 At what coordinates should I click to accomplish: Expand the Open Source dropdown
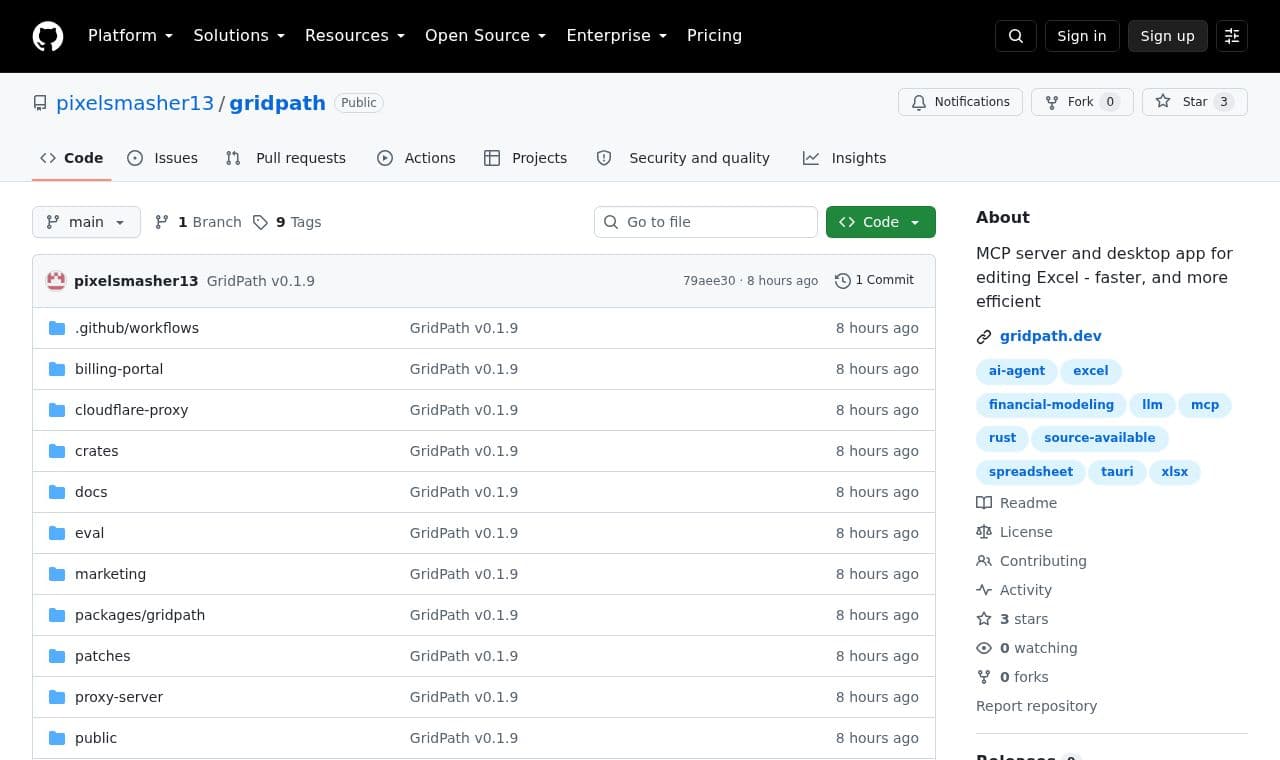[485, 36]
